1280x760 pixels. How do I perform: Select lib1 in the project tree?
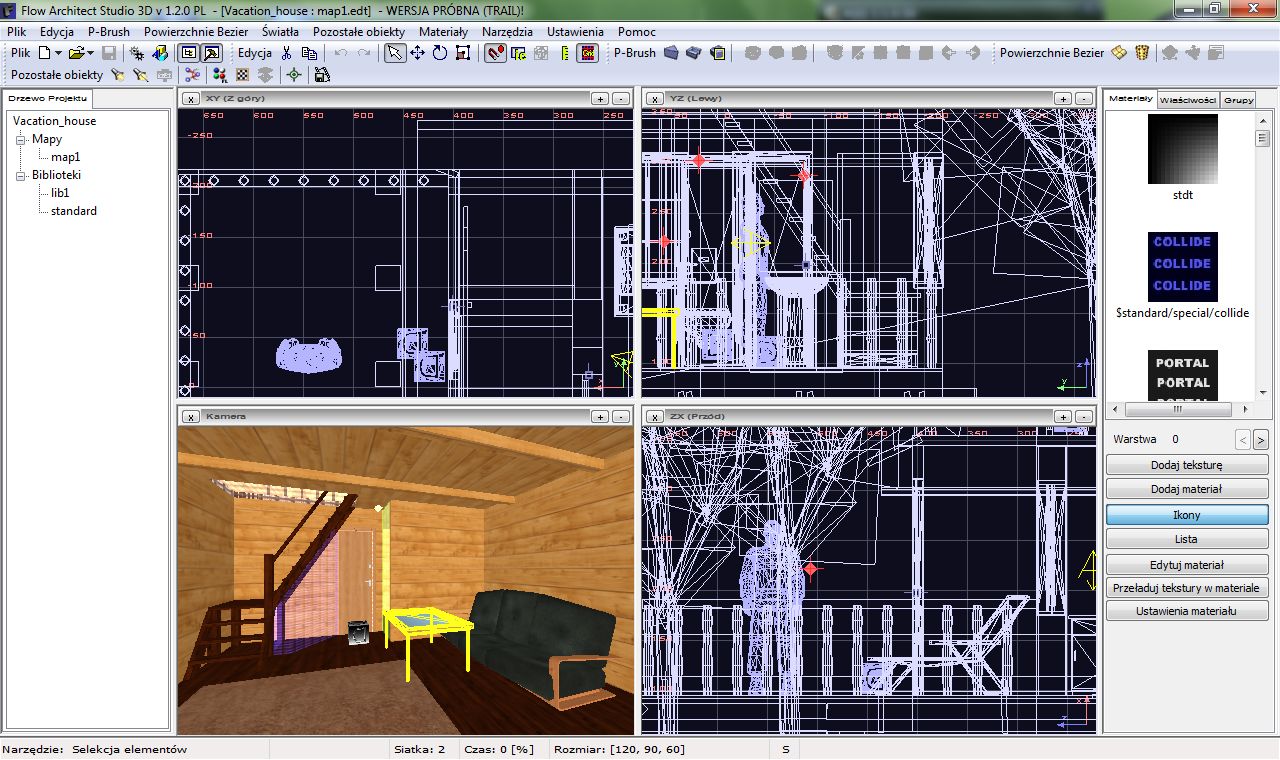click(x=60, y=193)
